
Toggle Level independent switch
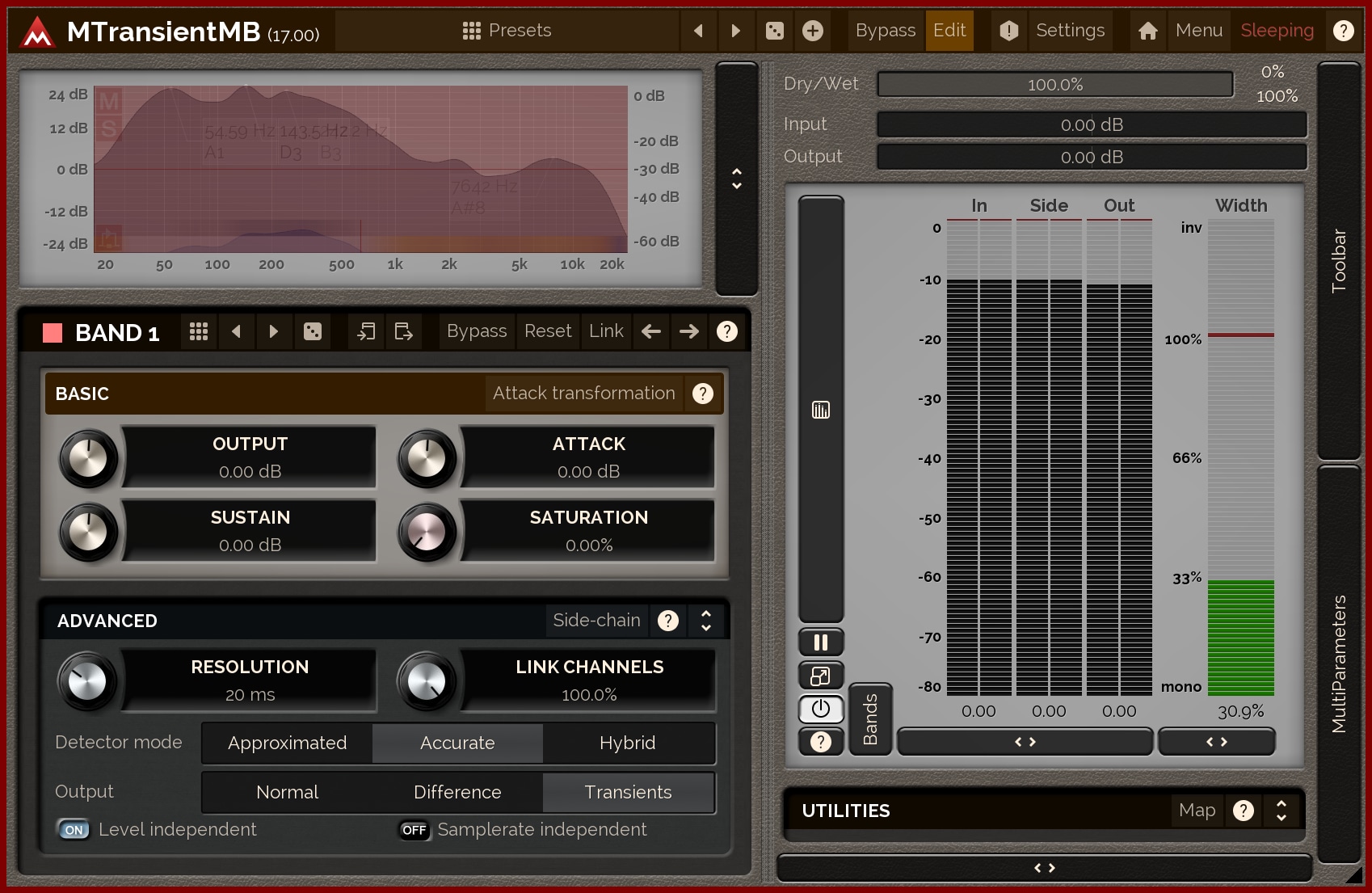pyautogui.click(x=74, y=830)
